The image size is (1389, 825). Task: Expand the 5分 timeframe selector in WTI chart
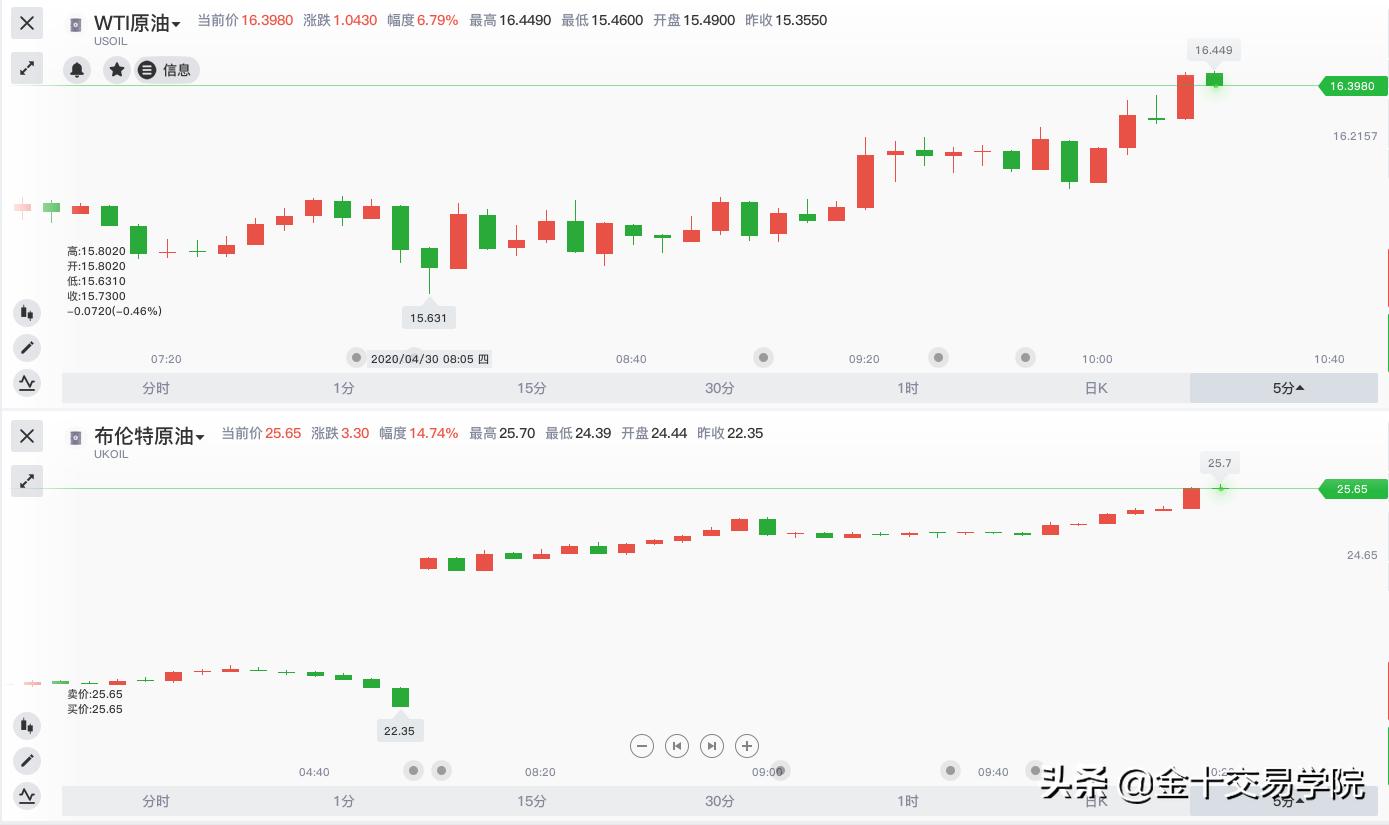1287,388
